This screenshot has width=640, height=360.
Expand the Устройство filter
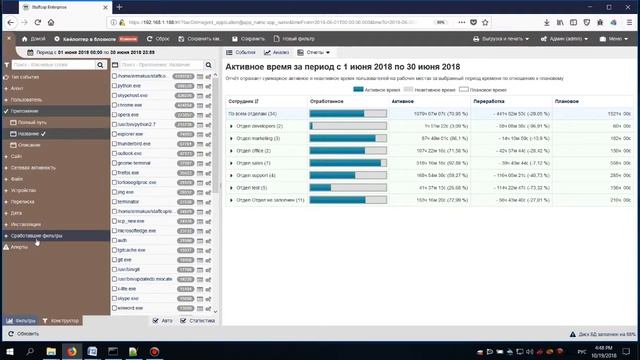[6, 190]
